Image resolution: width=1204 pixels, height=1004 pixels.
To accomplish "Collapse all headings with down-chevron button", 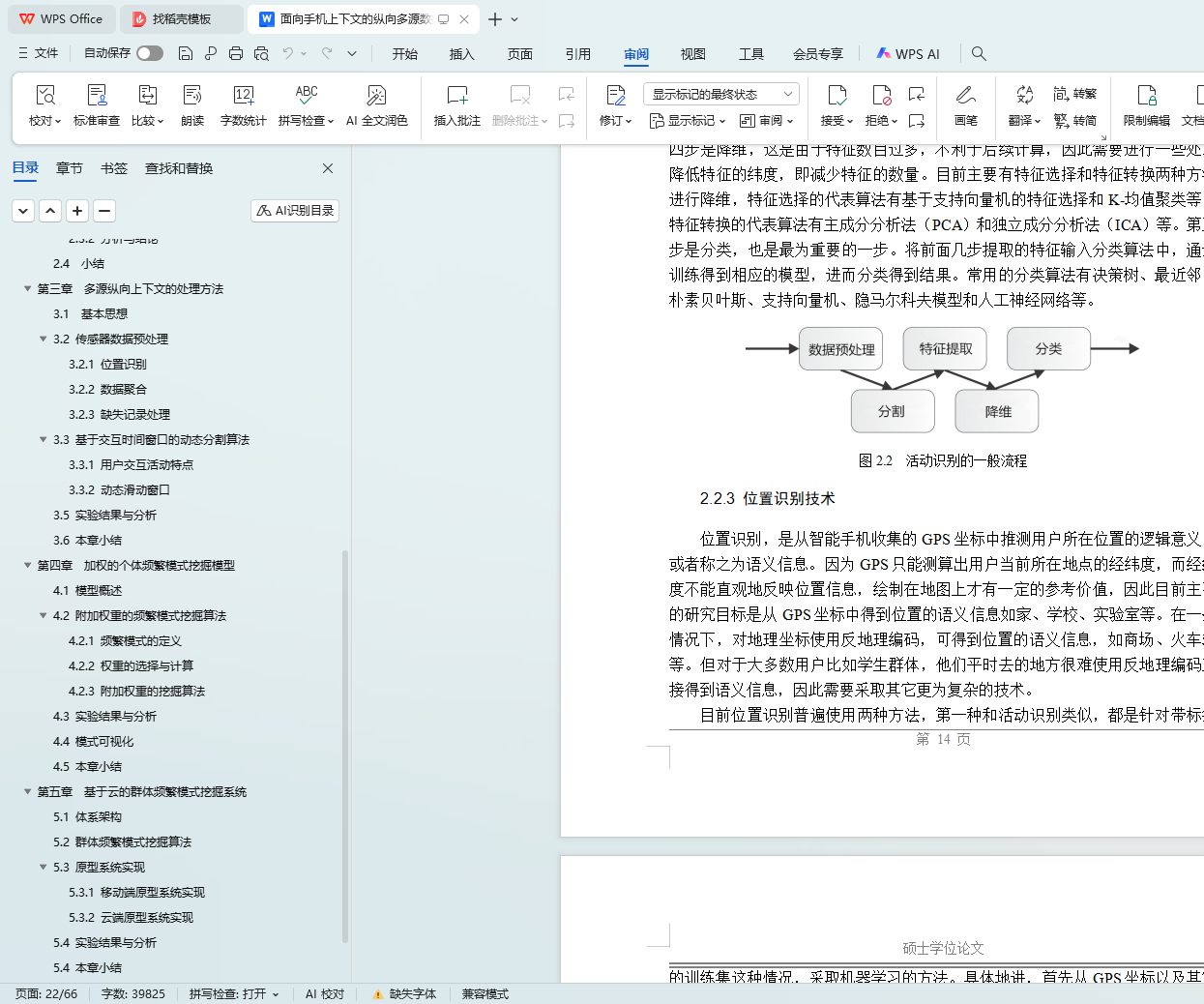I will click(x=23, y=210).
